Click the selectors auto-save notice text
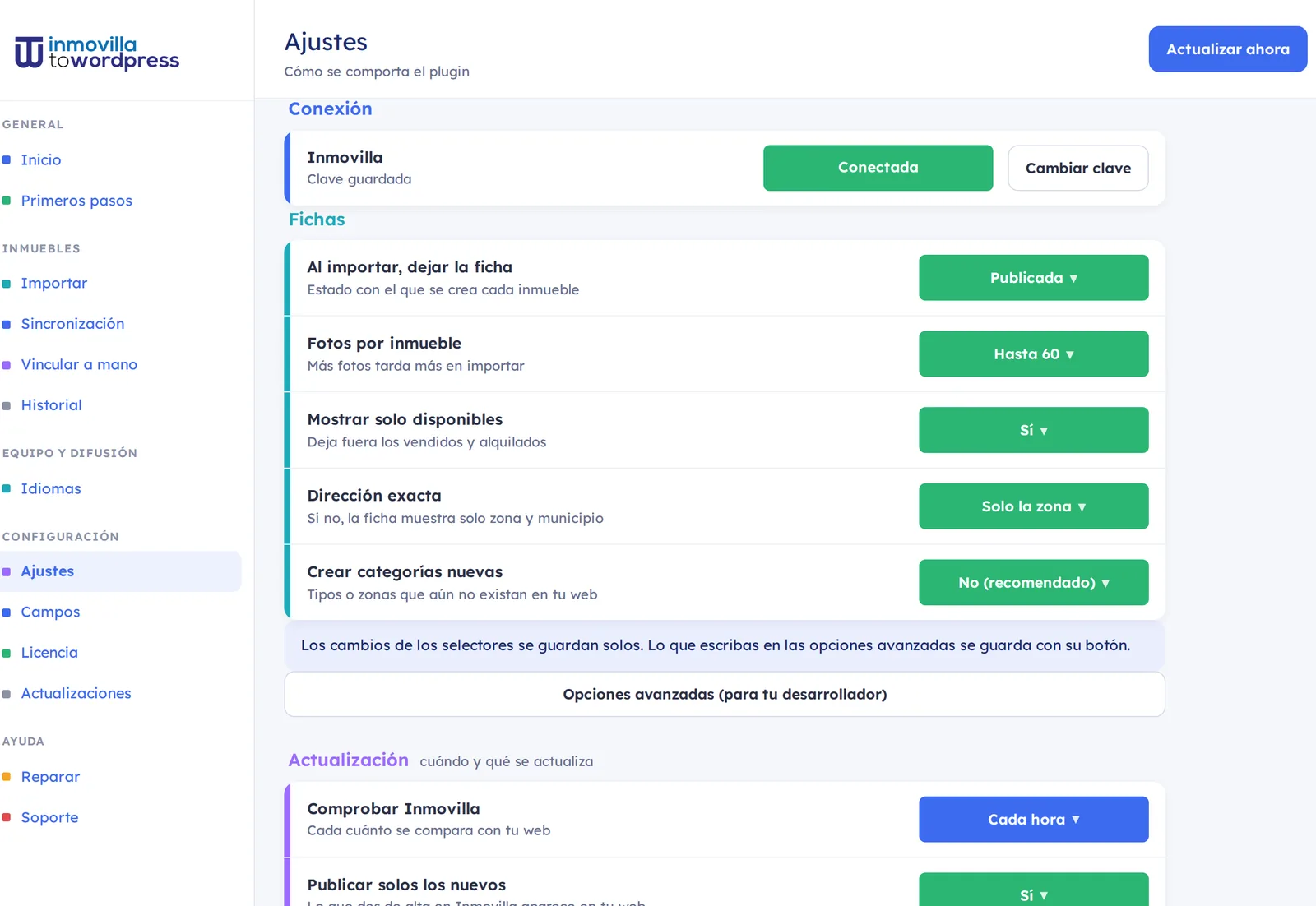Screen dimensions: 1316x906 click(716, 645)
